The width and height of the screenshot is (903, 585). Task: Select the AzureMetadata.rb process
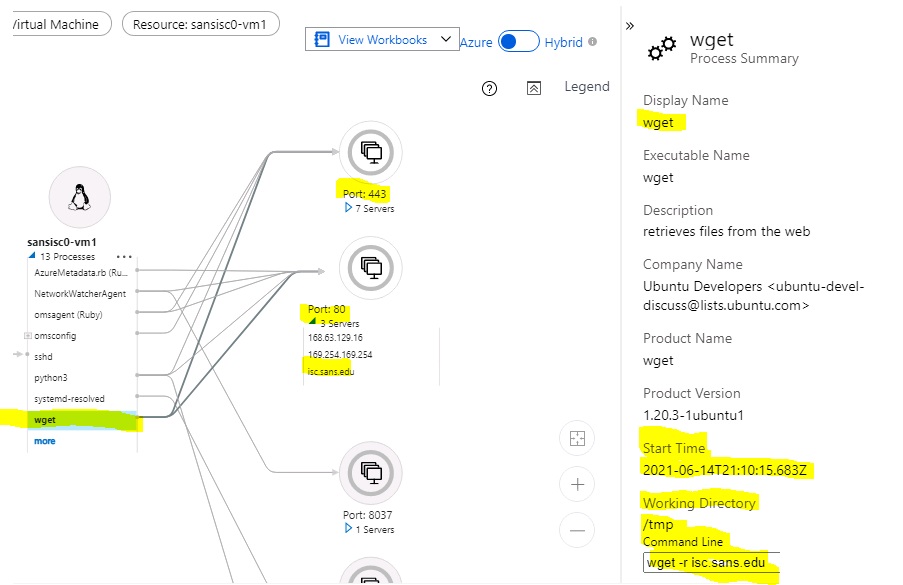81,272
